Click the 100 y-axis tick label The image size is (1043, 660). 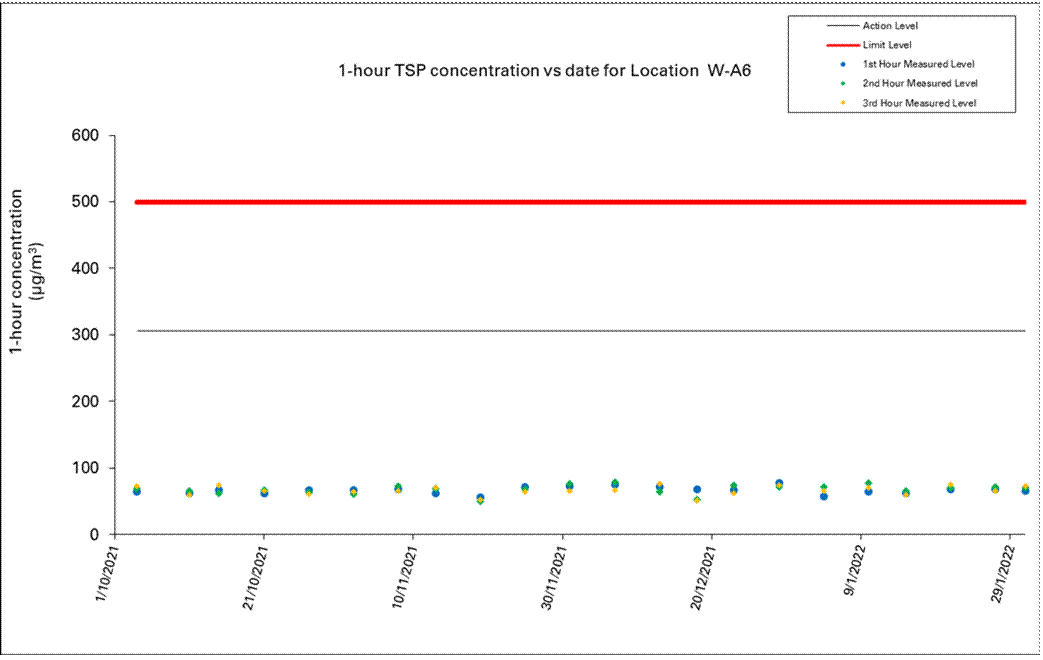click(x=85, y=468)
